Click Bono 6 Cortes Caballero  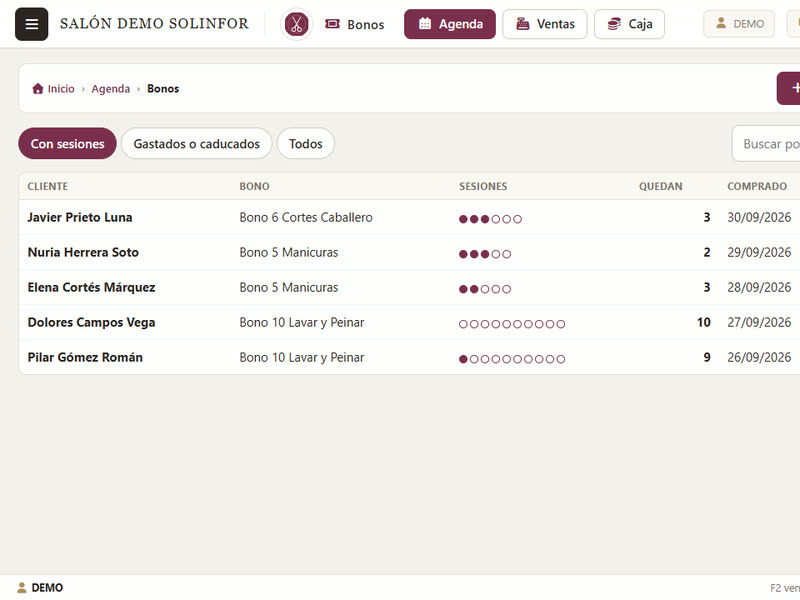pyautogui.click(x=306, y=217)
